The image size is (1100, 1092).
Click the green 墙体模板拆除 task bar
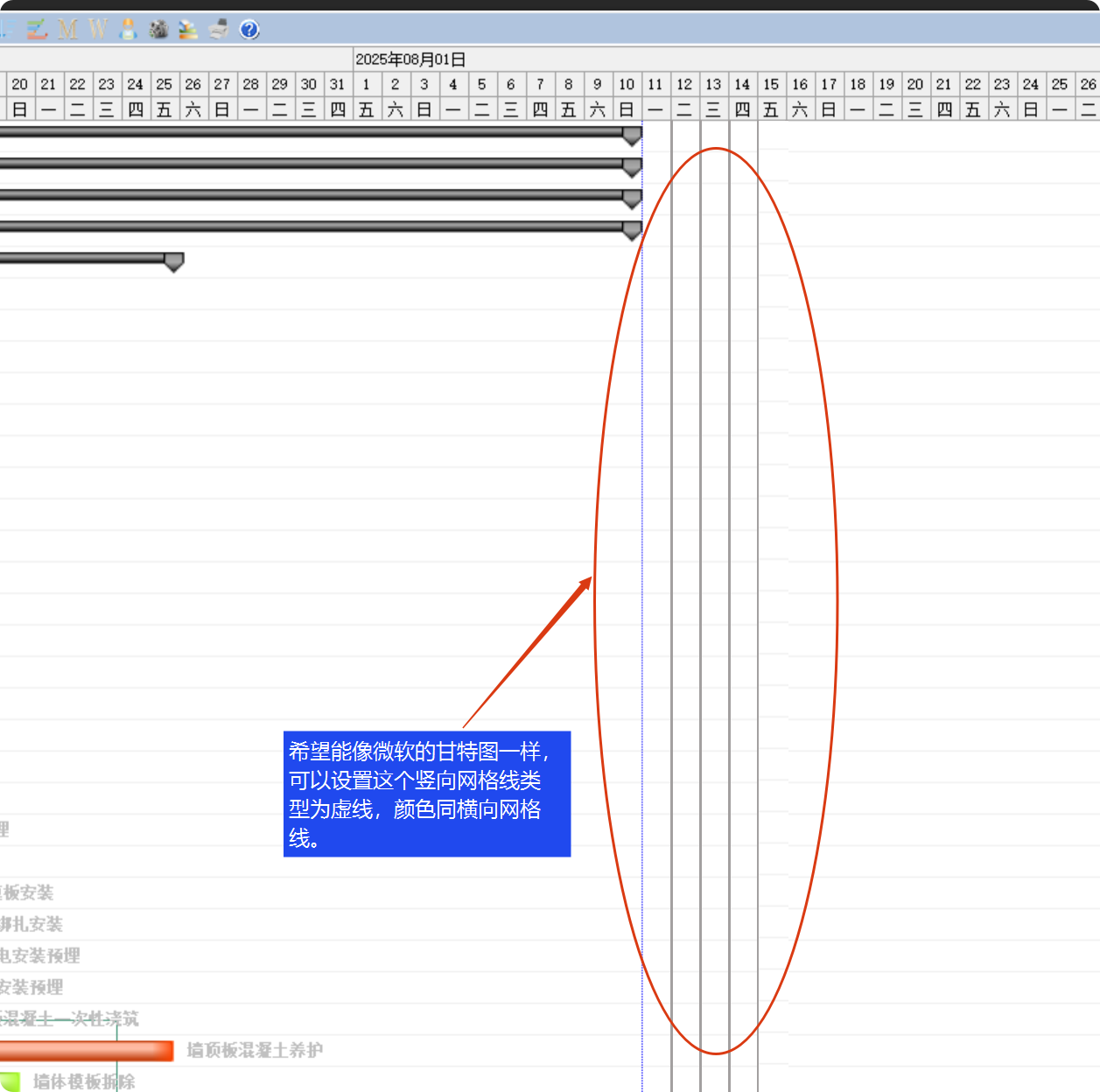click(x=10, y=1081)
